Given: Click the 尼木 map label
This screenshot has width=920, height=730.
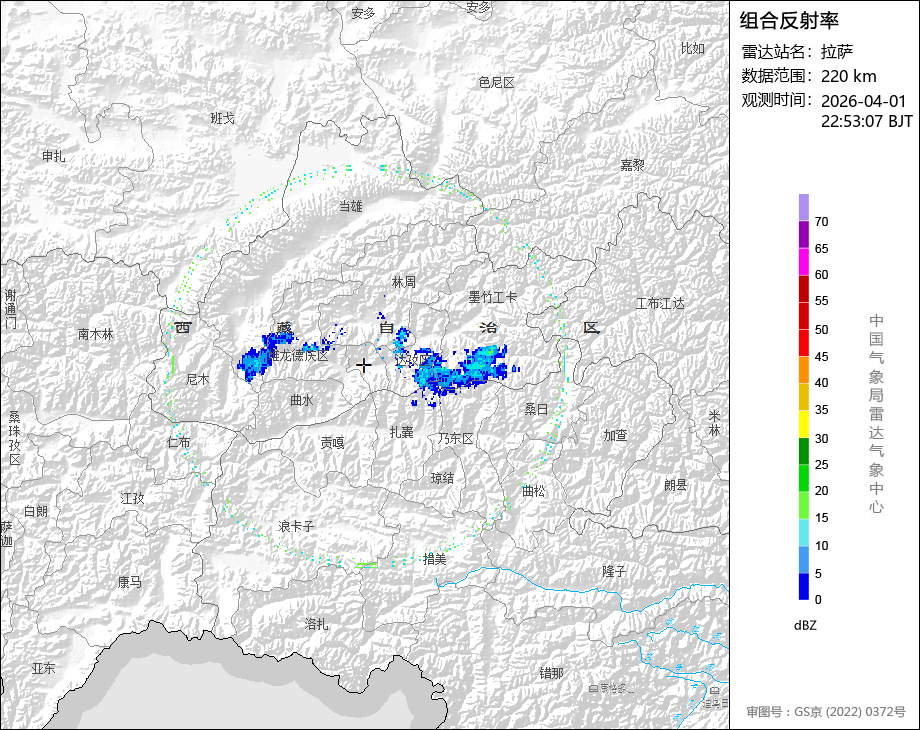Looking at the screenshot, I should tap(198, 380).
